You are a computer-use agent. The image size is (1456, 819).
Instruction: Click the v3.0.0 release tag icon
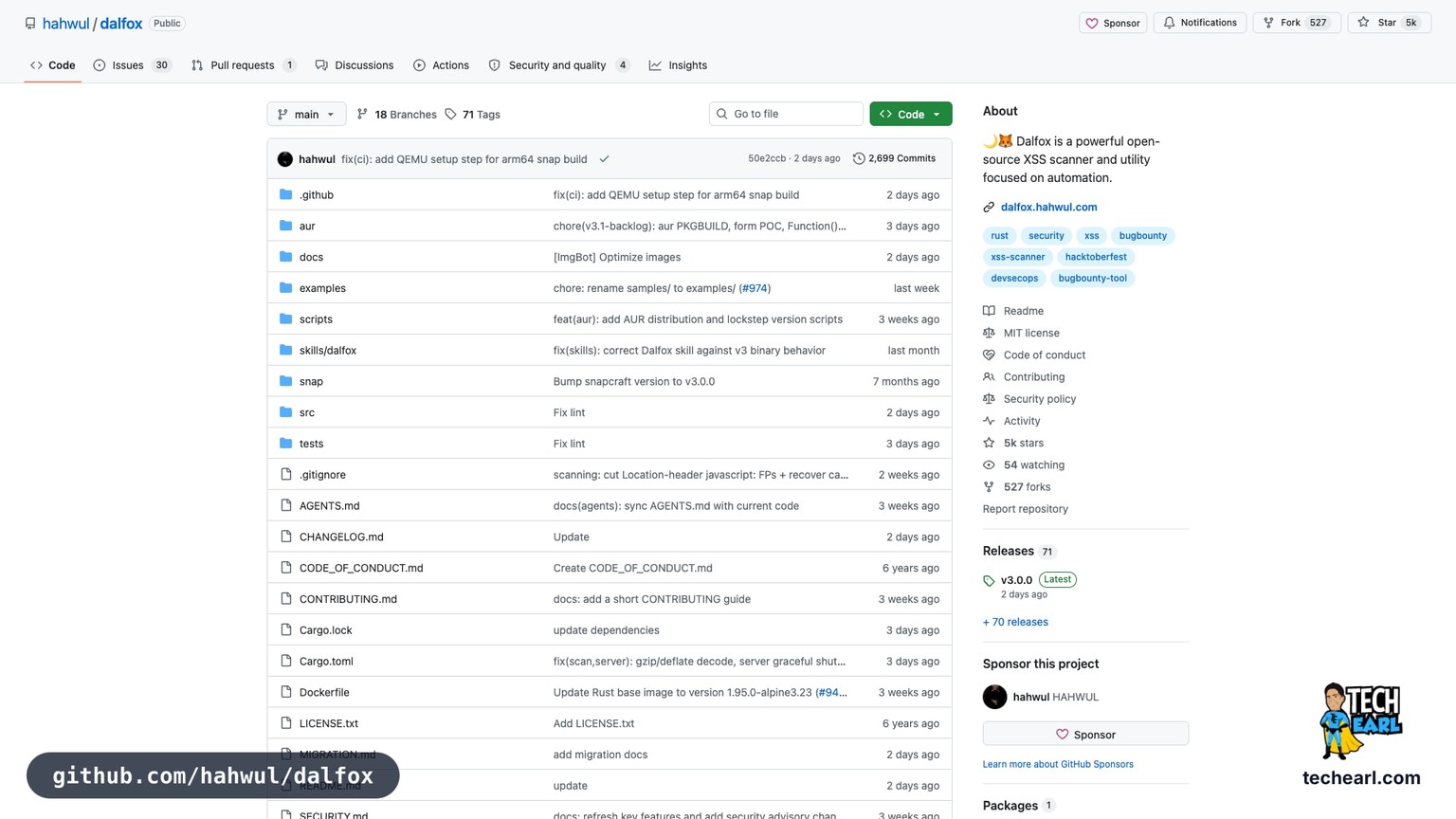point(989,580)
